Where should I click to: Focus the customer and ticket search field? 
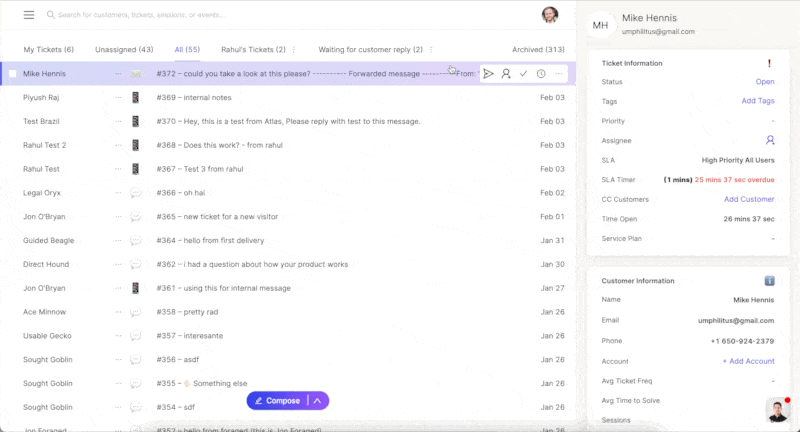pos(141,15)
